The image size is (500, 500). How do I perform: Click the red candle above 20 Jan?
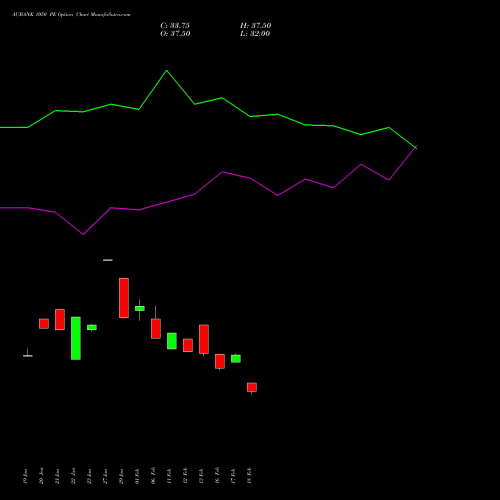pos(44,324)
